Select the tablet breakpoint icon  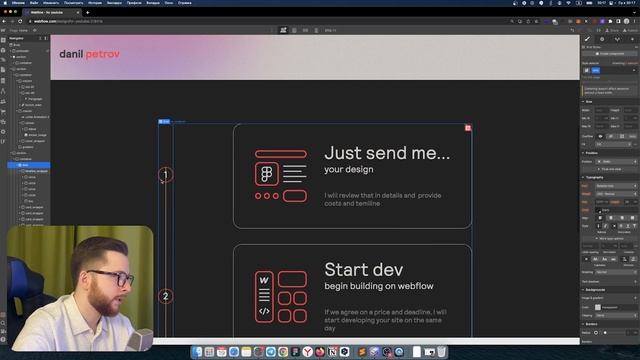point(294,30)
